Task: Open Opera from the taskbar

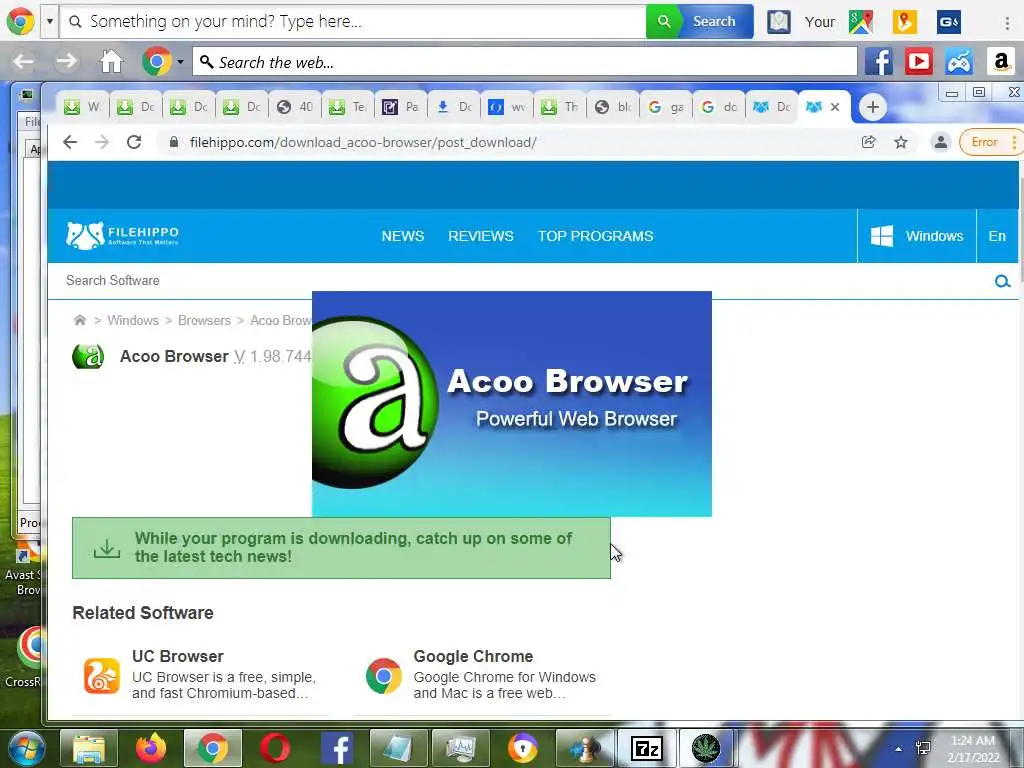Action: (x=275, y=748)
